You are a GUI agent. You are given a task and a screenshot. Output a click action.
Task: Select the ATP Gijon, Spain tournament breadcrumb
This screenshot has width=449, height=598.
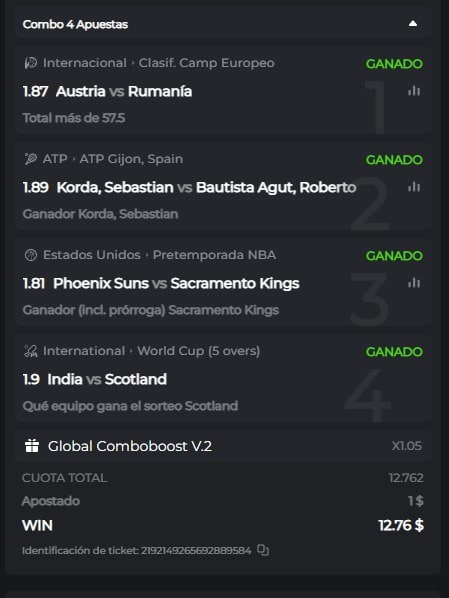coord(131,159)
